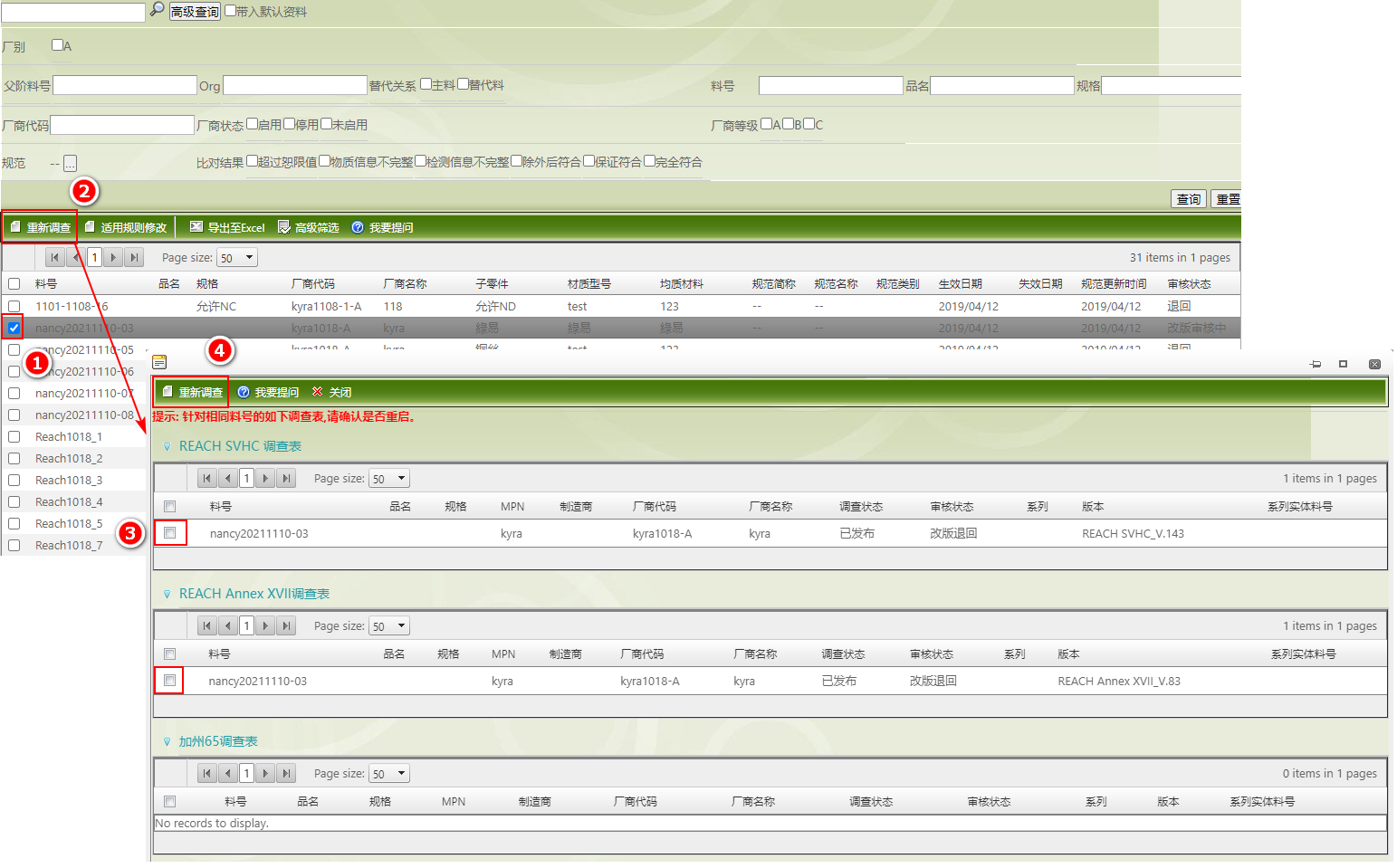Click 我要提问 in main toolbar

coord(382,227)
